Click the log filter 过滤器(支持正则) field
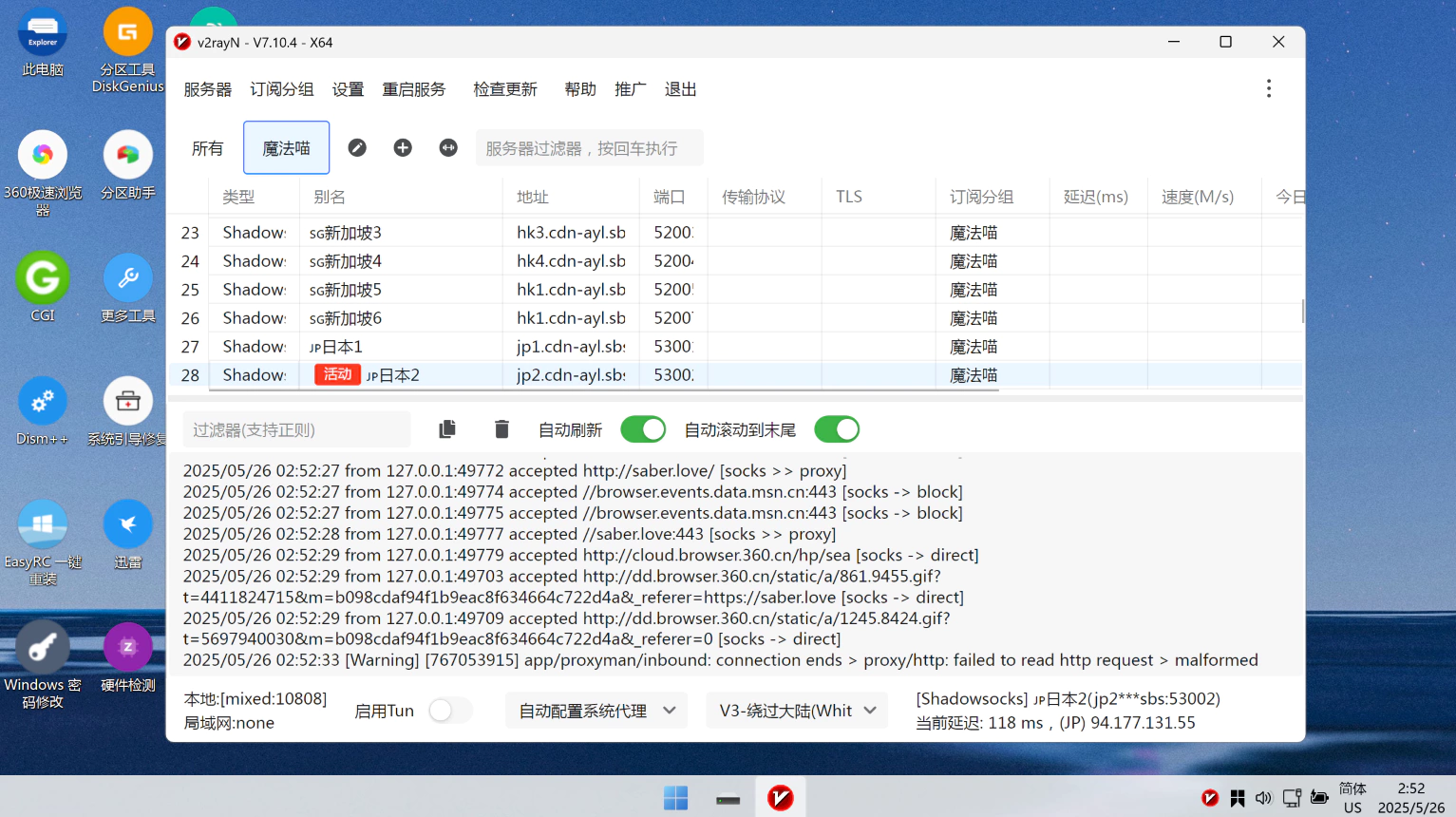 (296, 429)
